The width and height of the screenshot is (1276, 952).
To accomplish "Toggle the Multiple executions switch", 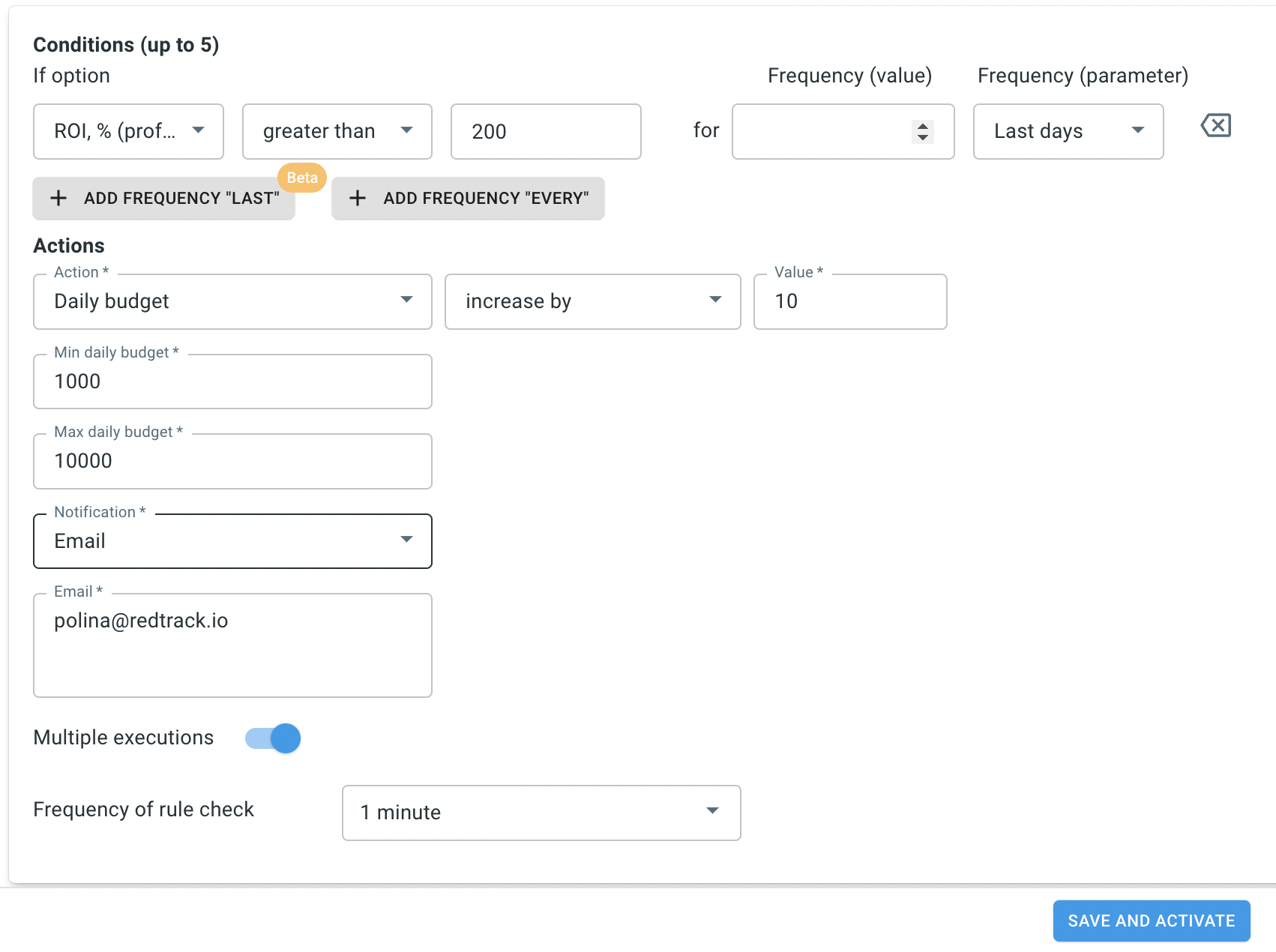I will (x=273, y=738).
